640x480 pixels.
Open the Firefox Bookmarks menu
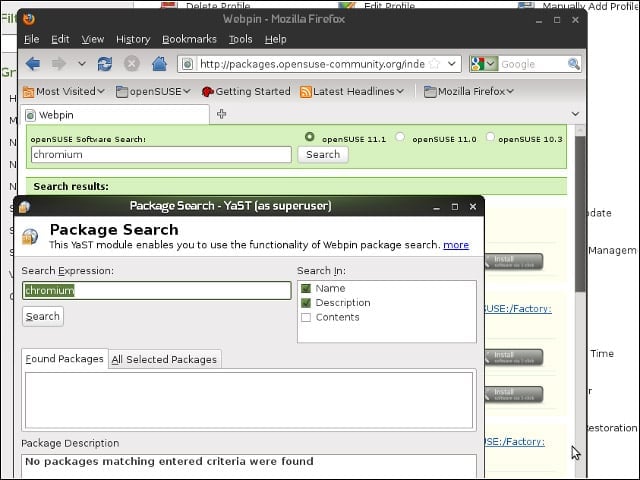coord(189,39)
